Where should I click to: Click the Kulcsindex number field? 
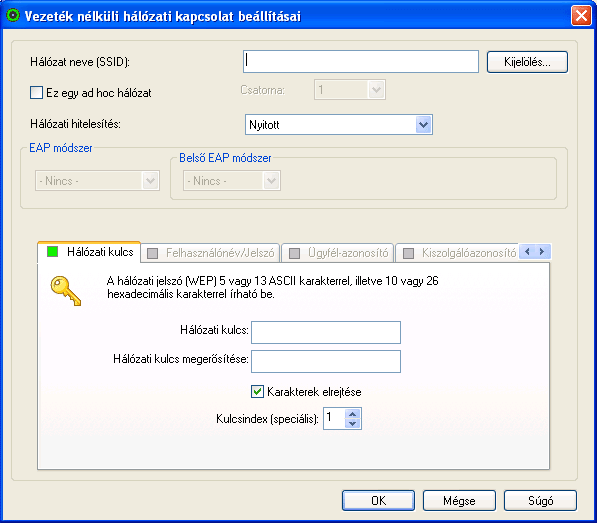334,418
